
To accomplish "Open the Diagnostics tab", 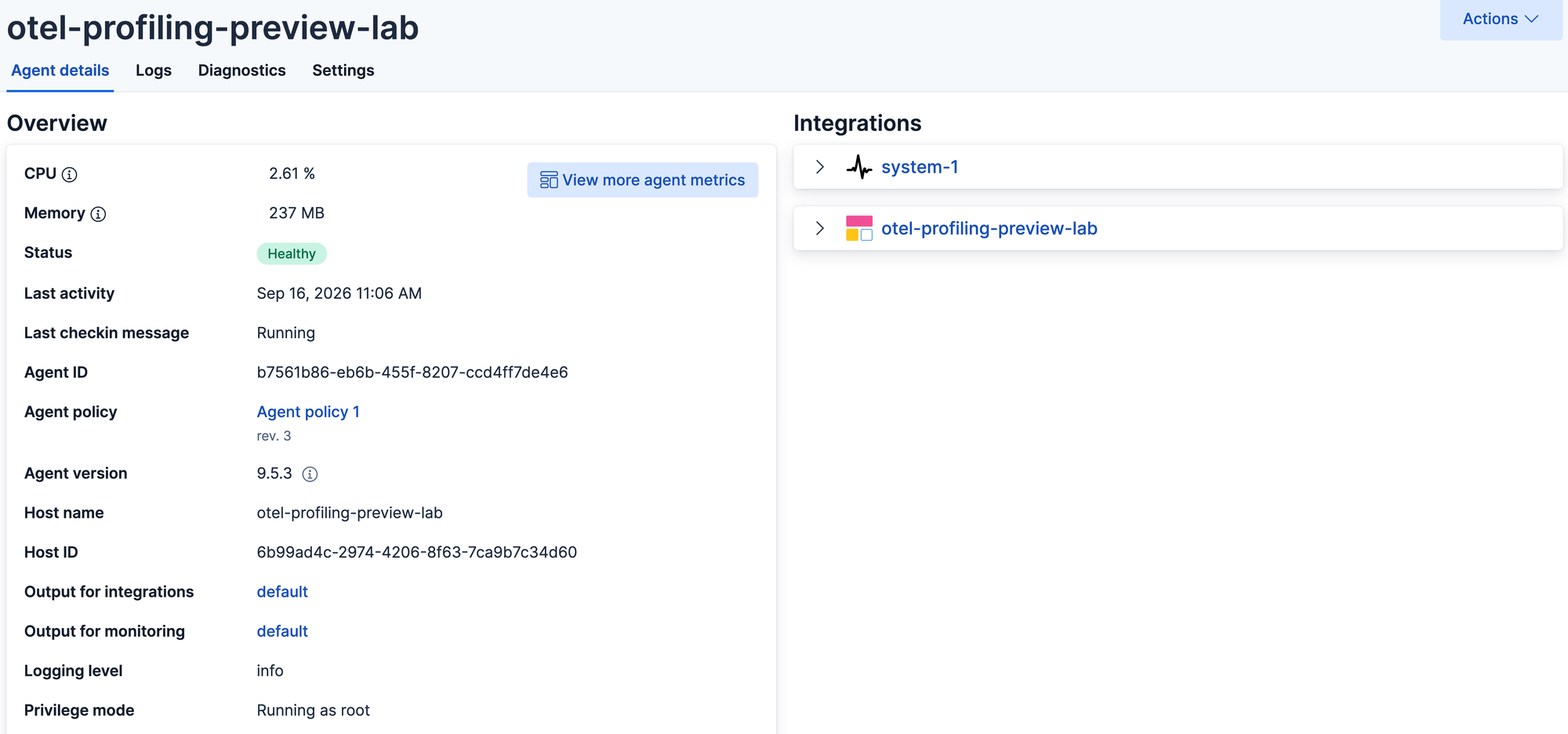I will point(241,71).
